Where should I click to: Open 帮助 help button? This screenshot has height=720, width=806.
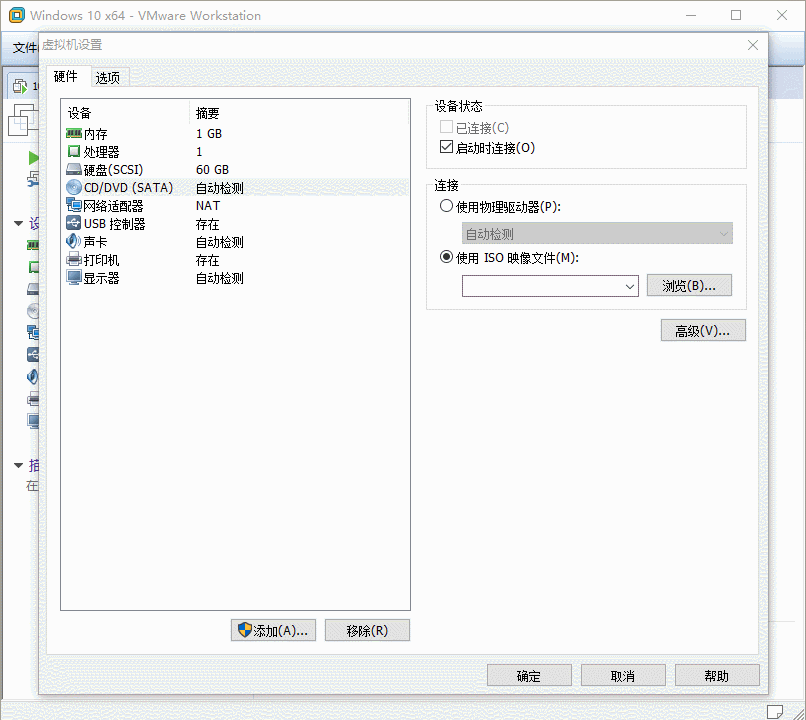point(717,675)
